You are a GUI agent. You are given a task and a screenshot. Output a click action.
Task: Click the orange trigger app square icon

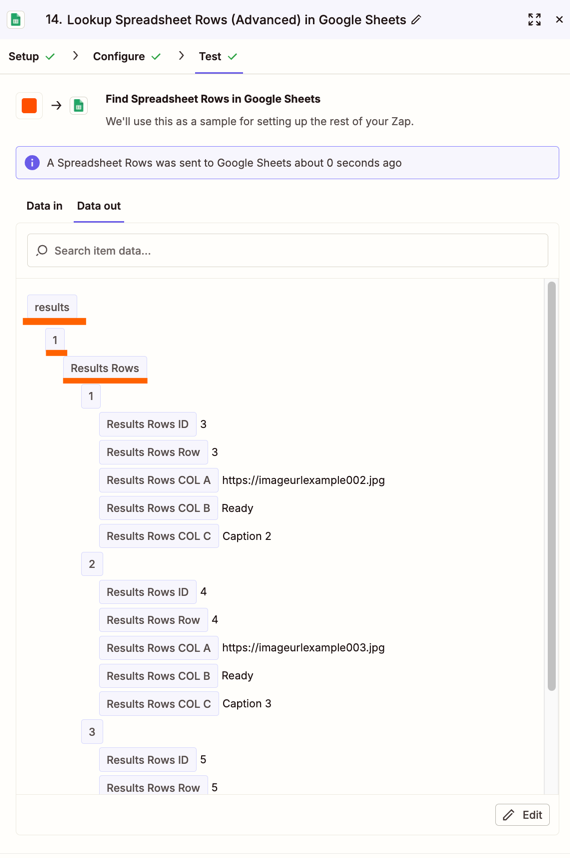(x=29, y=105)
